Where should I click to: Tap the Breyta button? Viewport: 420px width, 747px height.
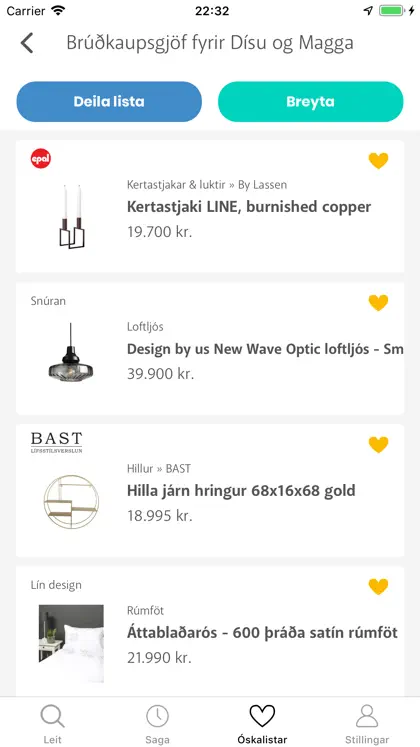pyautogui.click(x=310, y=101)
